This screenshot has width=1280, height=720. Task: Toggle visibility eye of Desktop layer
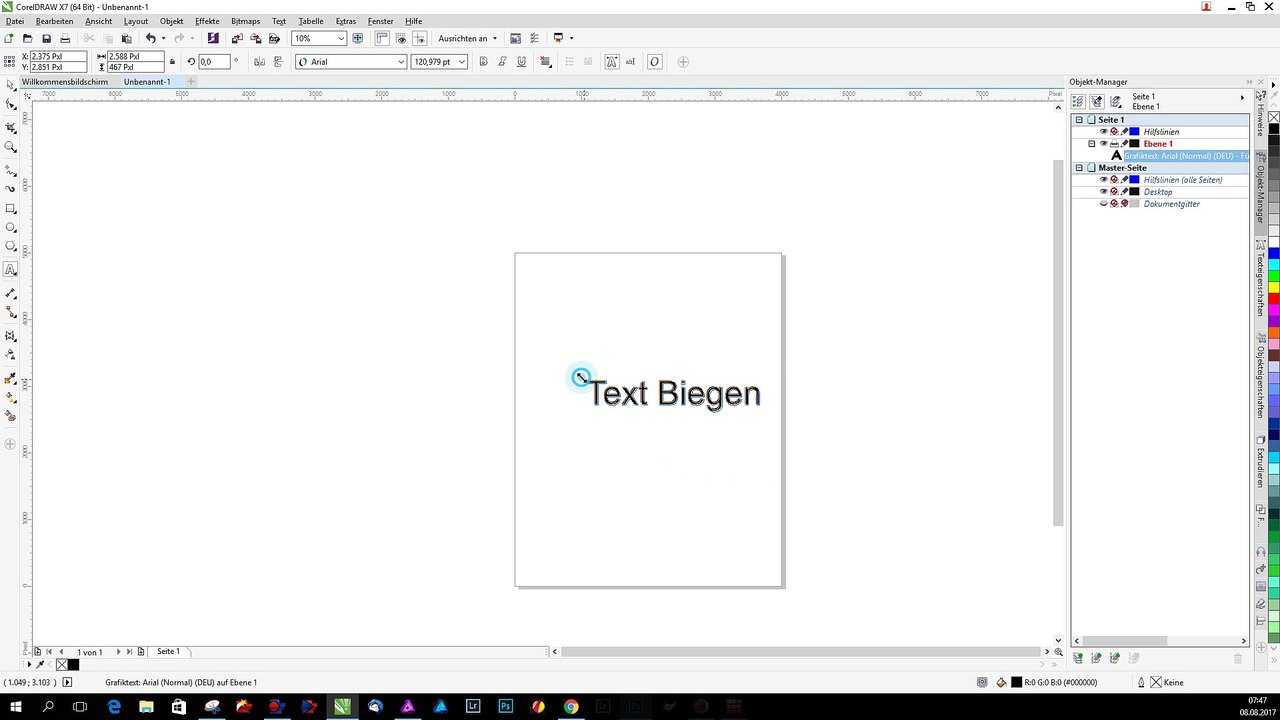coord(1104,191)
